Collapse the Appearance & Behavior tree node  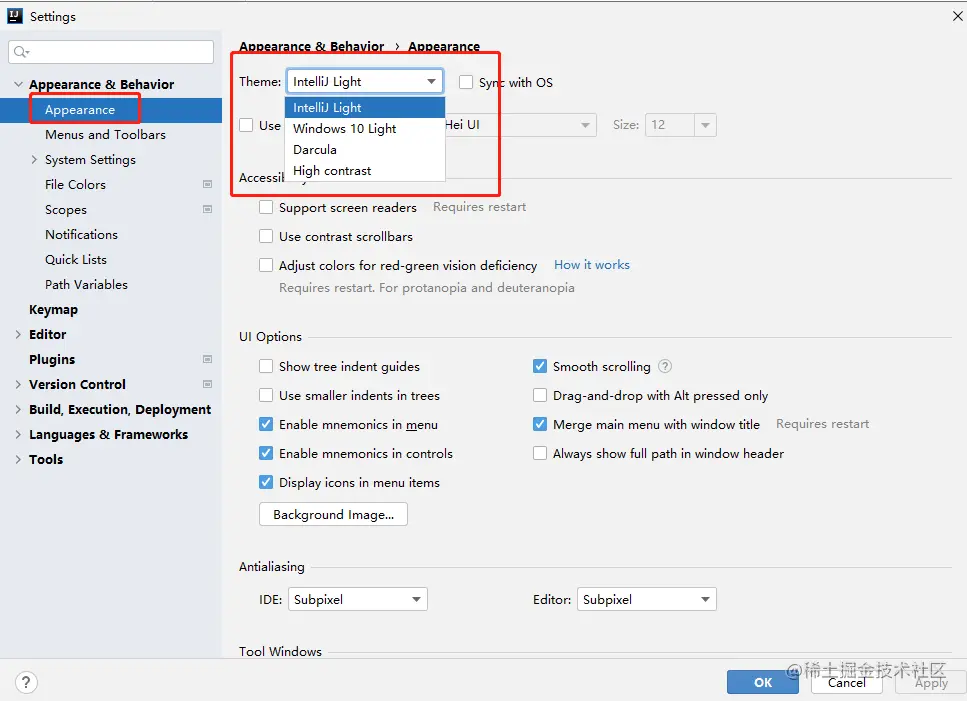[19, 84]
